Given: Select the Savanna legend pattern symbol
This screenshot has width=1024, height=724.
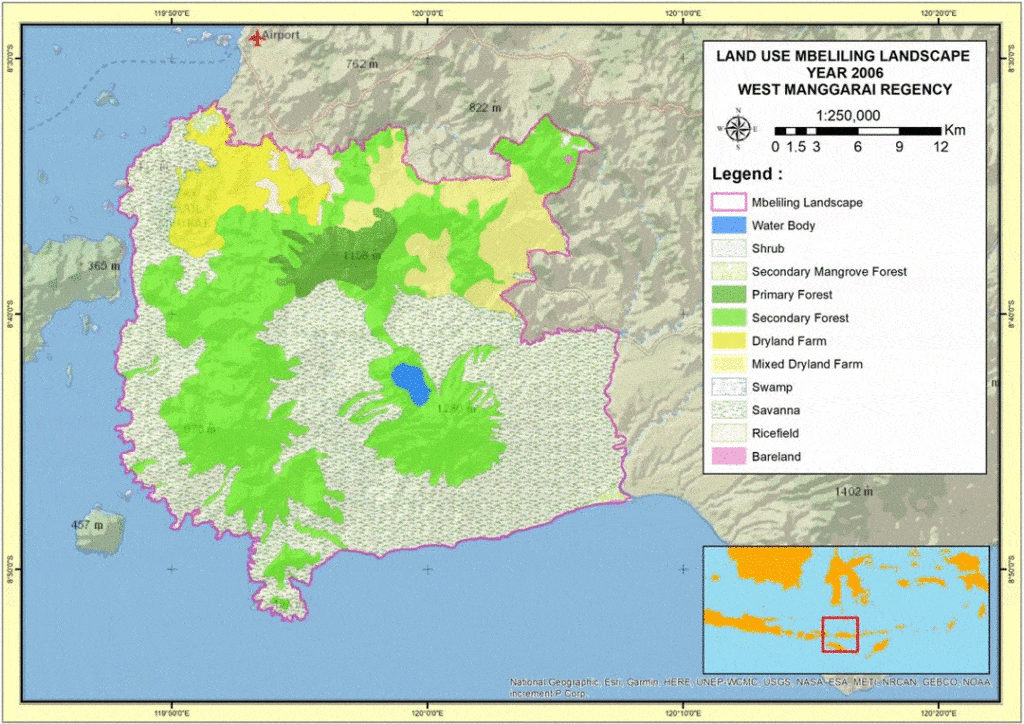Looking at the screenshot, I should pos(728,411).
